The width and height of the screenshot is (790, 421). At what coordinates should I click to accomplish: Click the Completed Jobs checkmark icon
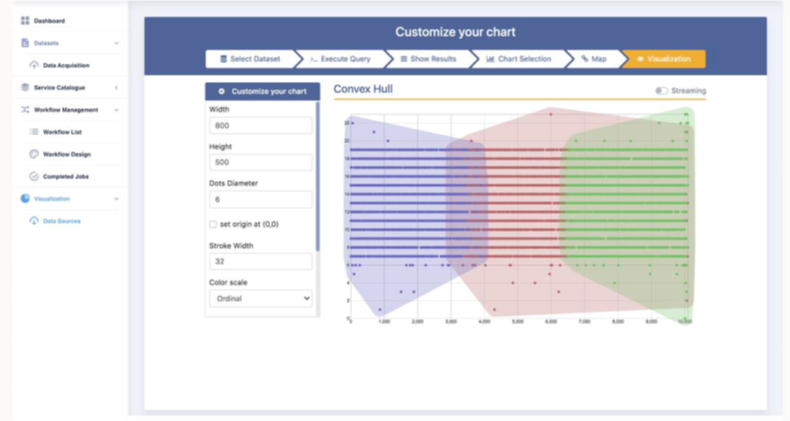(x=34, y=176)
